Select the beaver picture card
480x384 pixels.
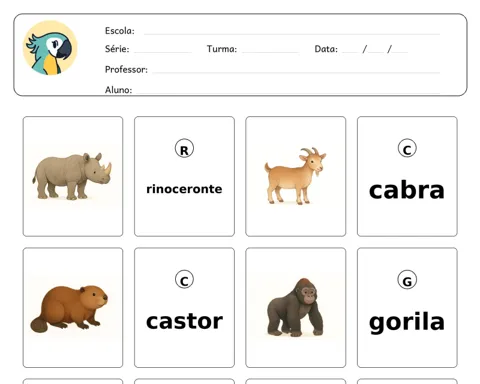73,307
